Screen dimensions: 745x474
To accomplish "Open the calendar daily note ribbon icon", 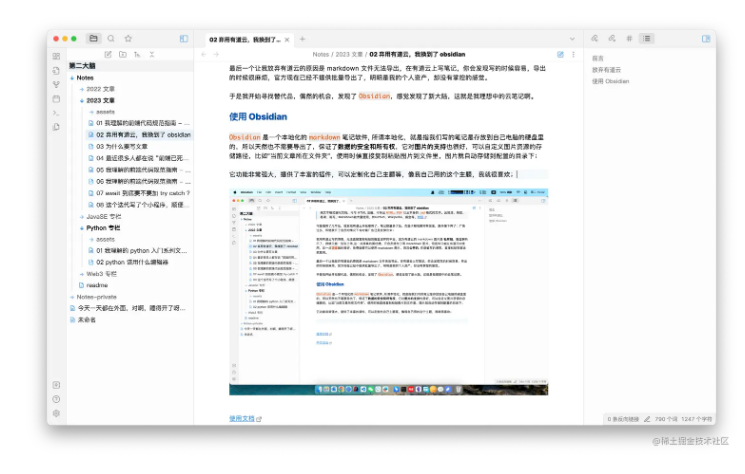I will (x=57, y=99).
